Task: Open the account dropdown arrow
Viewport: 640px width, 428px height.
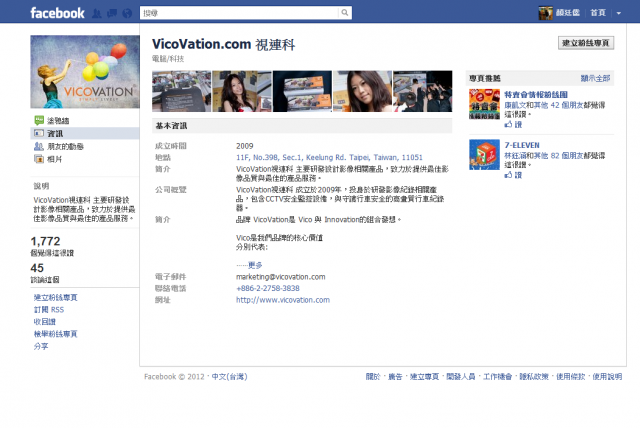Action: tap(619, 13)
